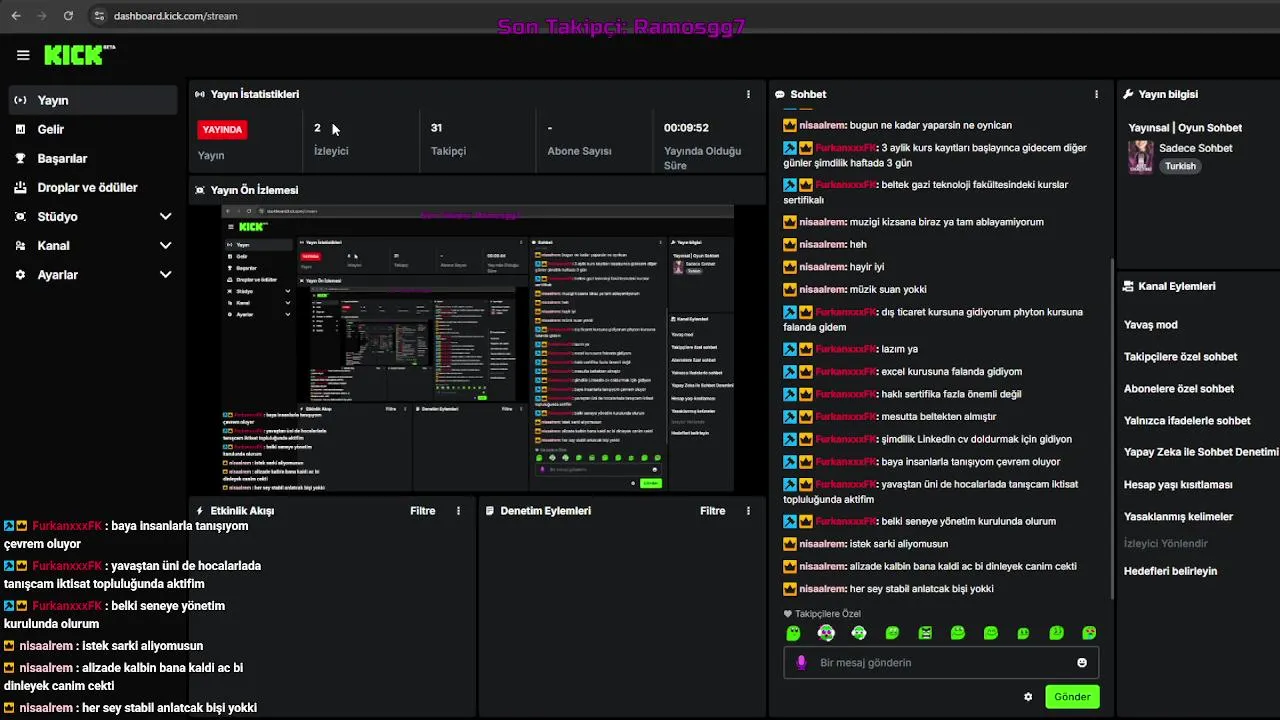Click the browser address bar URL
This screenshot has width=1280, height=720.
point(175,16)
